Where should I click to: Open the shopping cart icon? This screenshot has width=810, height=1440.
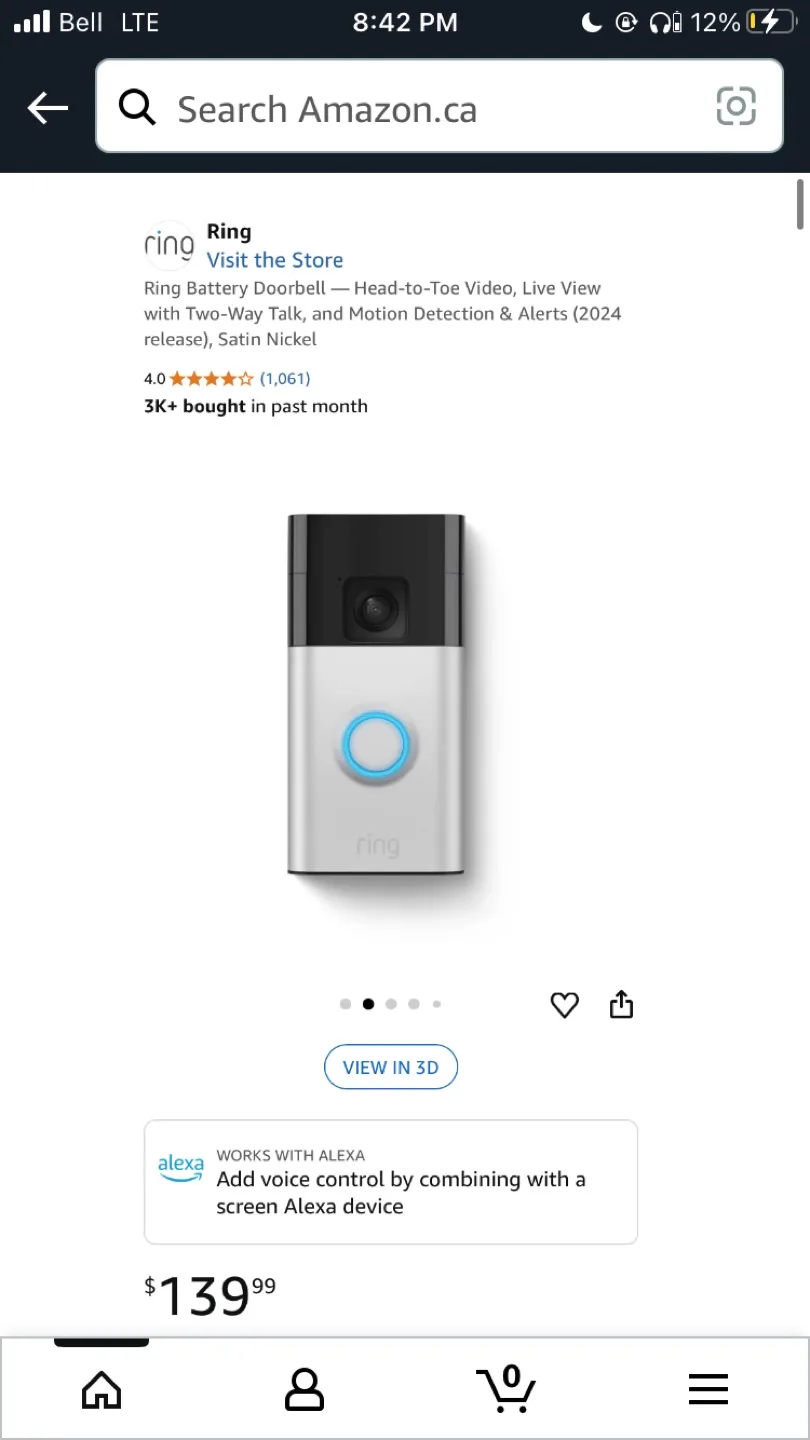[506, 1389]
